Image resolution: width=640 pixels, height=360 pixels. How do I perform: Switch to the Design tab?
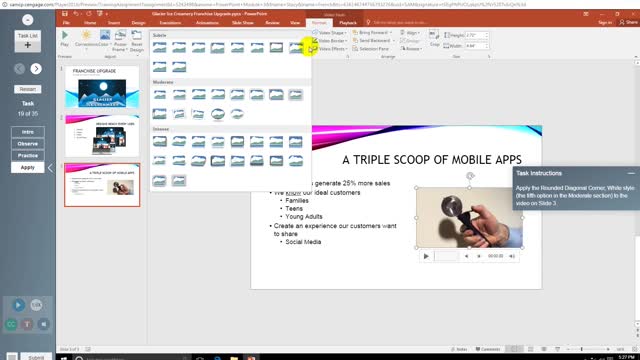(x=138, y=23)
